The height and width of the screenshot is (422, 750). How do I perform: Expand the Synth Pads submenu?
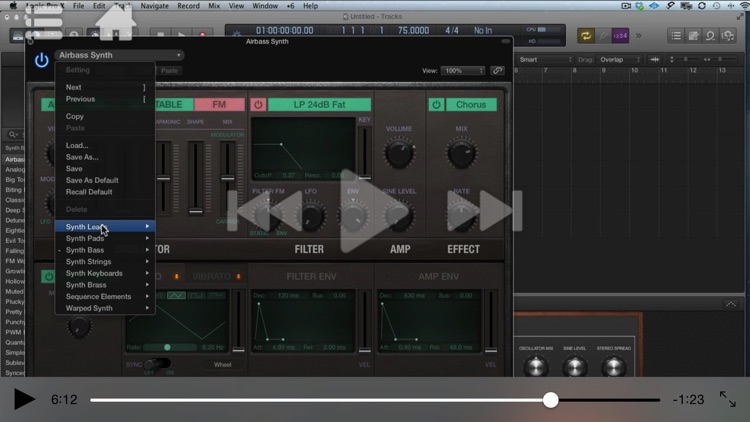[x=105, y=238]
